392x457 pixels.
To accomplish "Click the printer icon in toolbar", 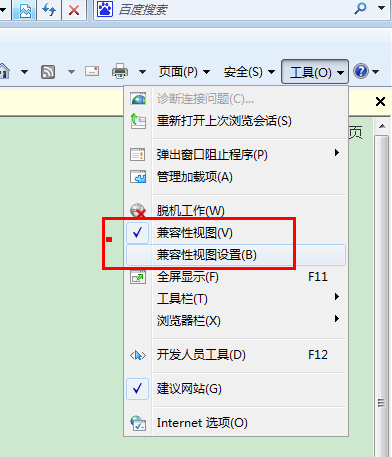I will (120, 71).
